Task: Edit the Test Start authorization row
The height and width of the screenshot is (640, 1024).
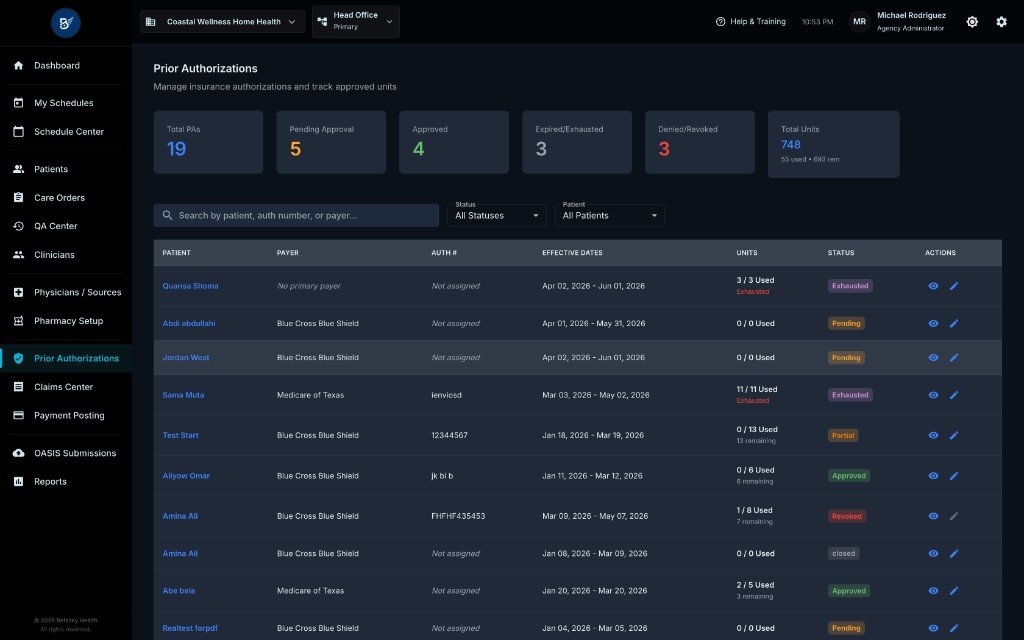Action: click(953, 435)
